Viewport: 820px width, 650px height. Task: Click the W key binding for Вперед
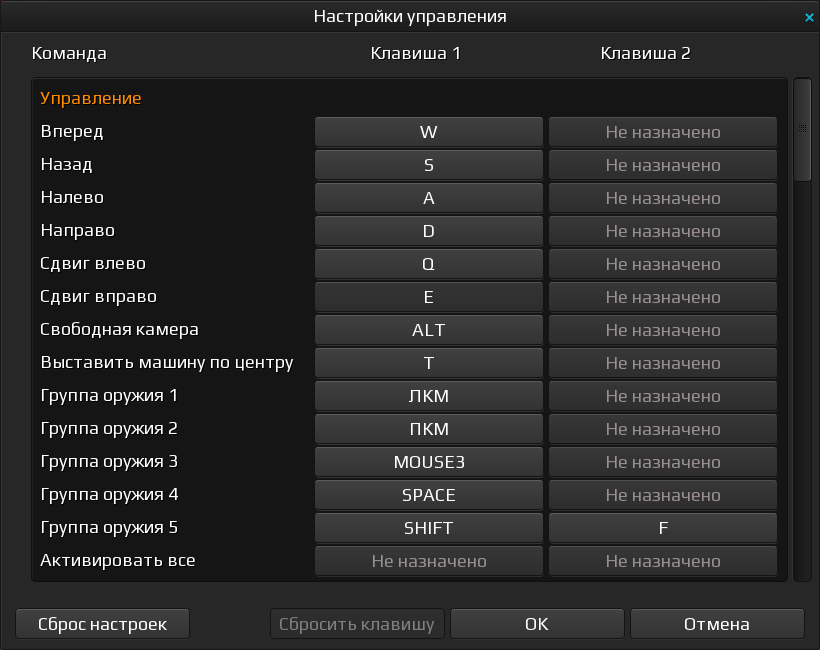428,131
